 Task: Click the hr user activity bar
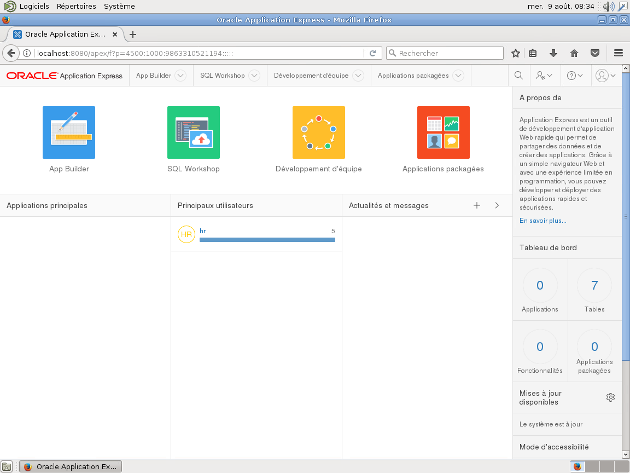[267, 240]
